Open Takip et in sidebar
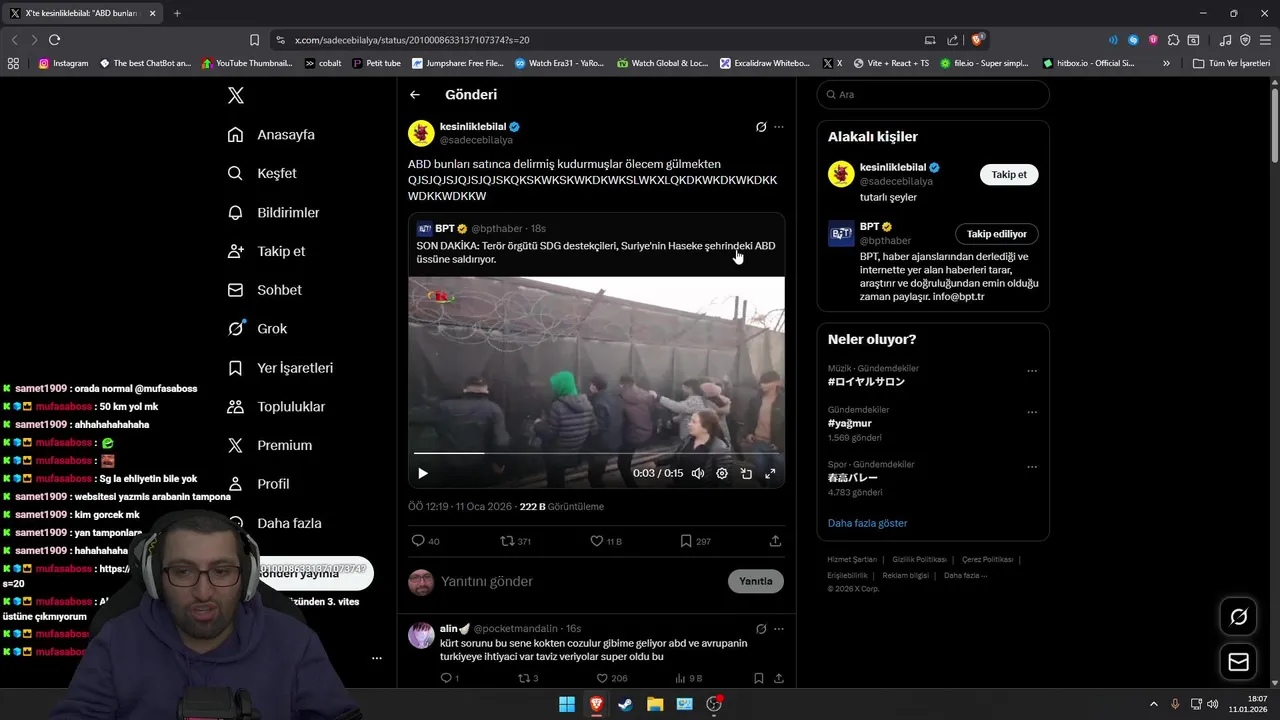 266,251
